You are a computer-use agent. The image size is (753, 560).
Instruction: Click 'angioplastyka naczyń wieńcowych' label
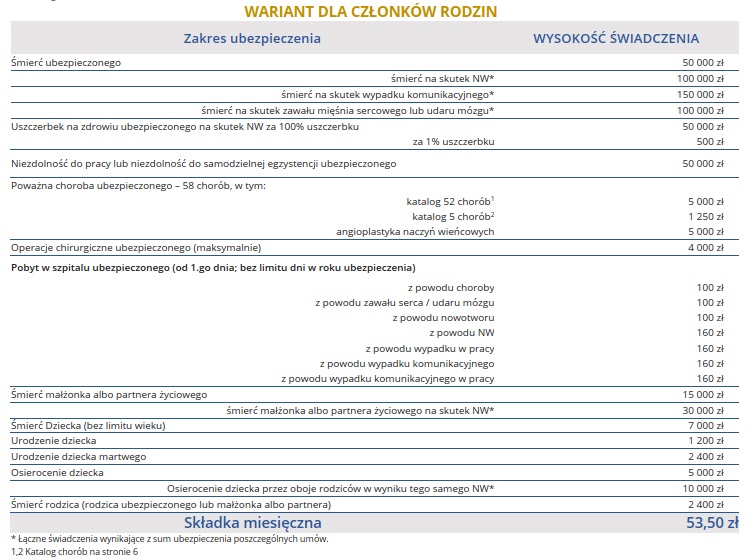(415, 231)
